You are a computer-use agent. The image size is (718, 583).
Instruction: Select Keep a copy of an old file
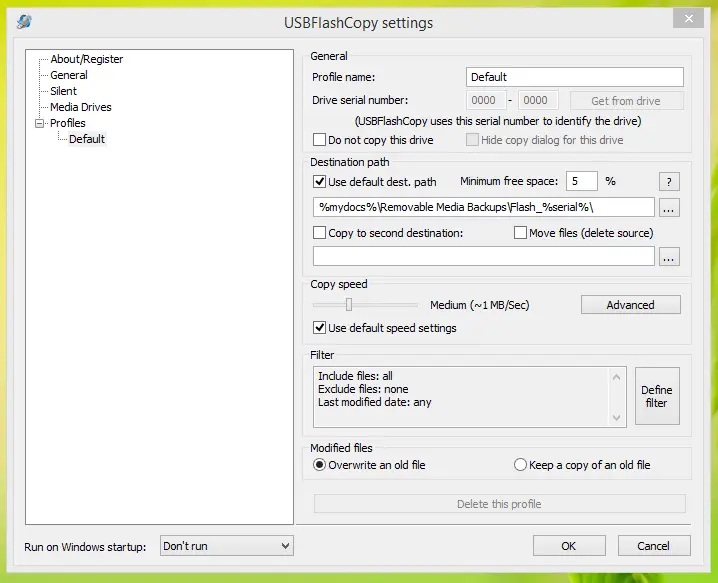pyautogui.click(x=520, y=465)
